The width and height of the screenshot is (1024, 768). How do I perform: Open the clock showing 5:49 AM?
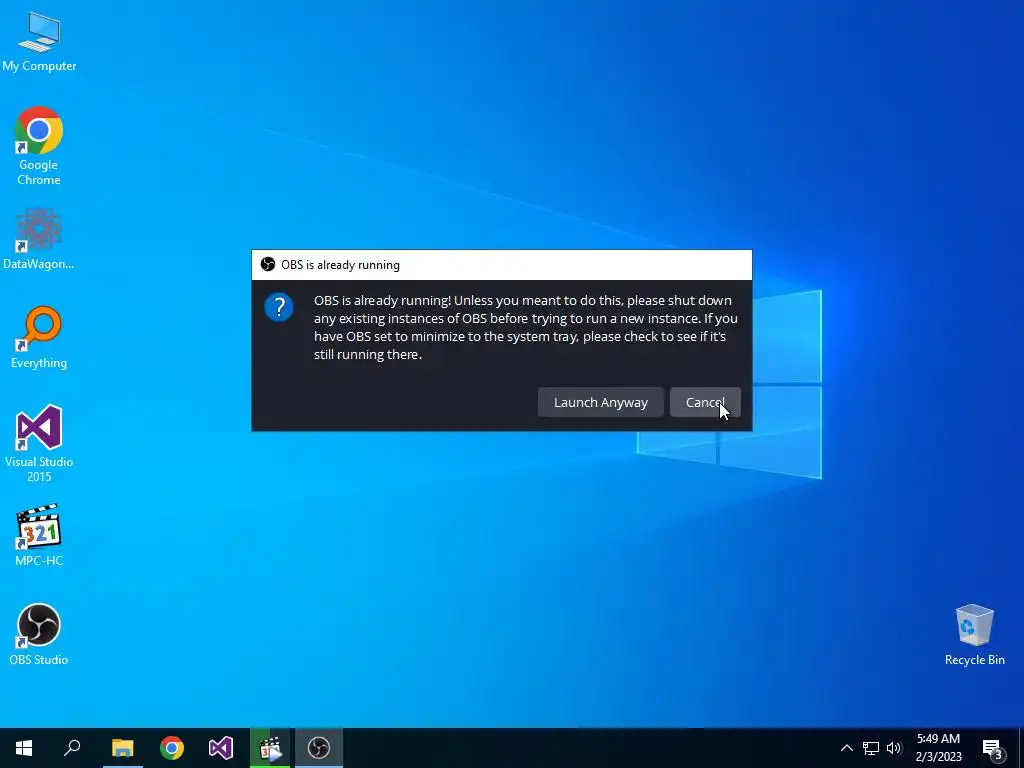(x=938, y=748)
